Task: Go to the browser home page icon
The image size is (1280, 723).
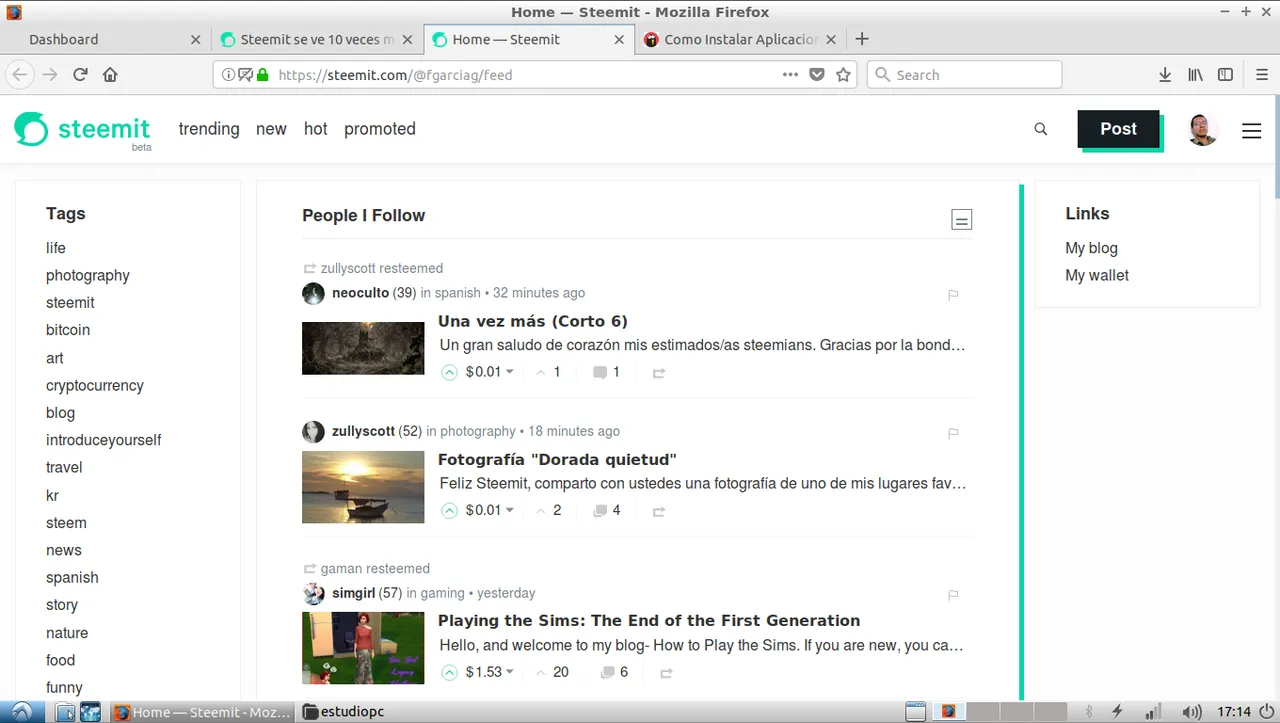Action: (110, 75)
